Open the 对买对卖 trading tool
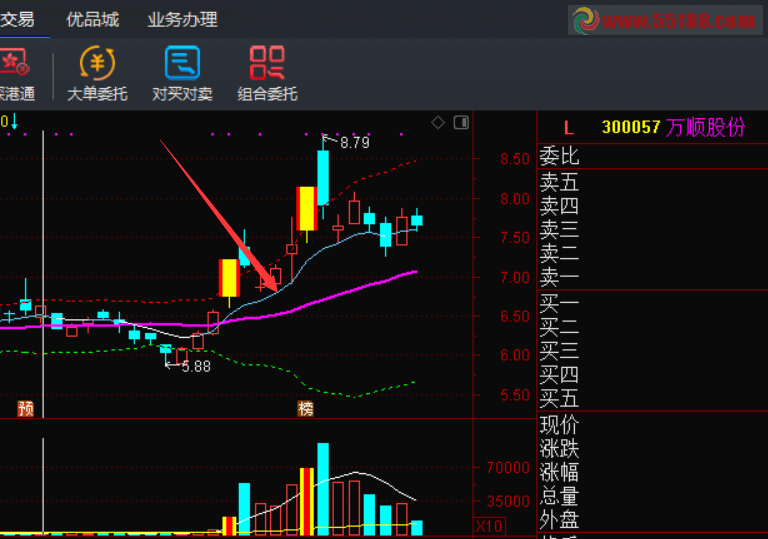This screenshot has height=539, width=768. pos(182,75)
